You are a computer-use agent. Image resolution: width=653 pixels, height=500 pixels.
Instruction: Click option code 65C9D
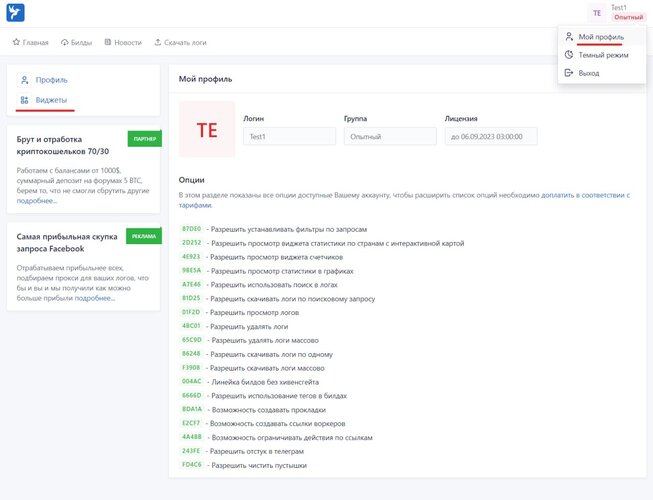[x=192, y=340]
